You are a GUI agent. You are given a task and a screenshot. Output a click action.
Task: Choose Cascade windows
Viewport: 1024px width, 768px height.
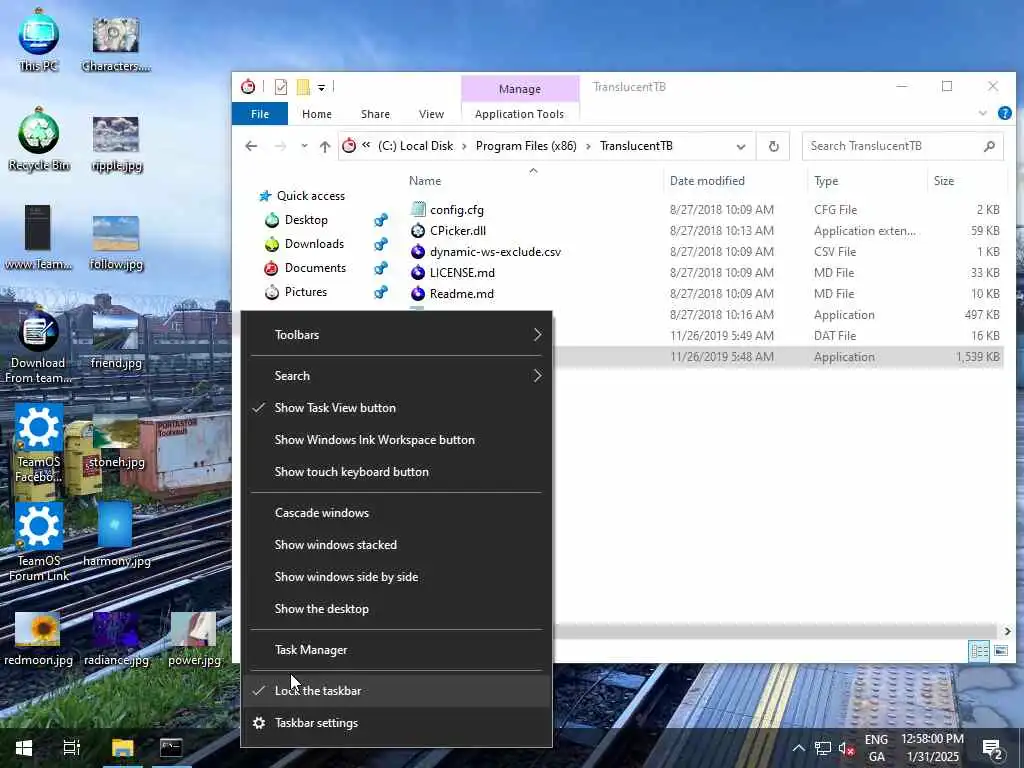tap(396, 513)
